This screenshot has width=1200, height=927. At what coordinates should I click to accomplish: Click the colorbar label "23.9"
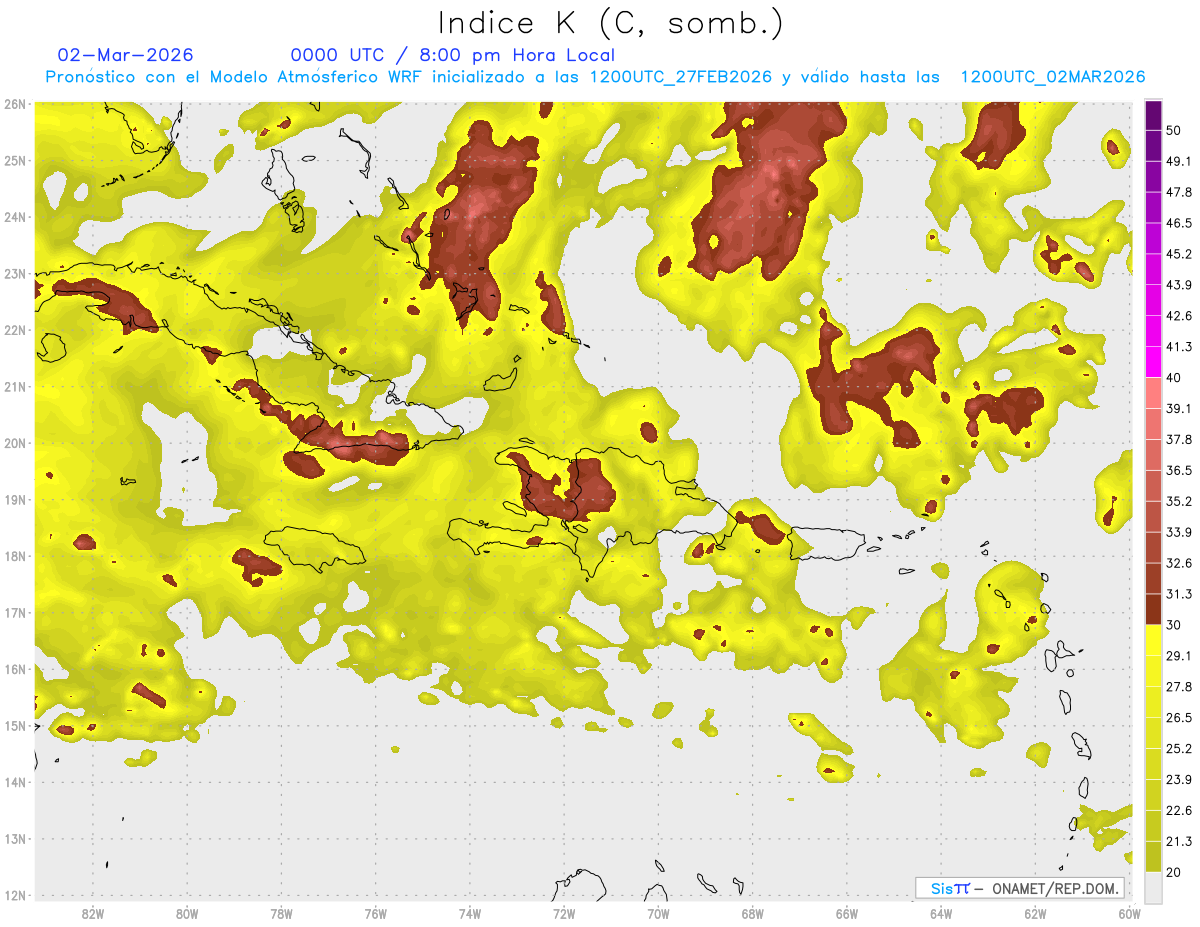[1179, 779]
